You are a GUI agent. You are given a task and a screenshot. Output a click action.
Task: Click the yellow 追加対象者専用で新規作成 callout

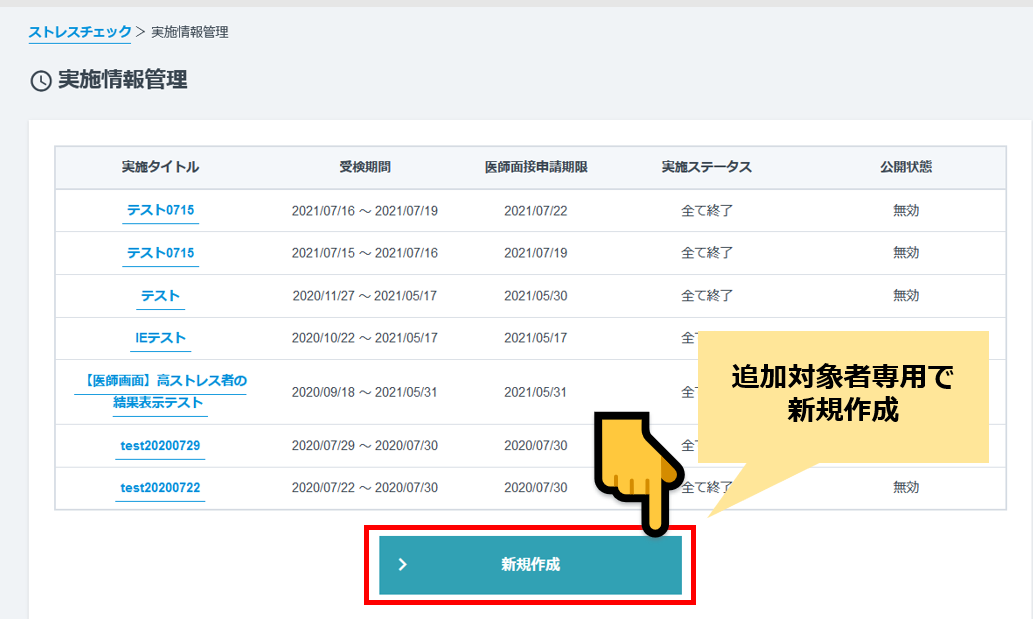pyautogui.click(x=842, y=394)
